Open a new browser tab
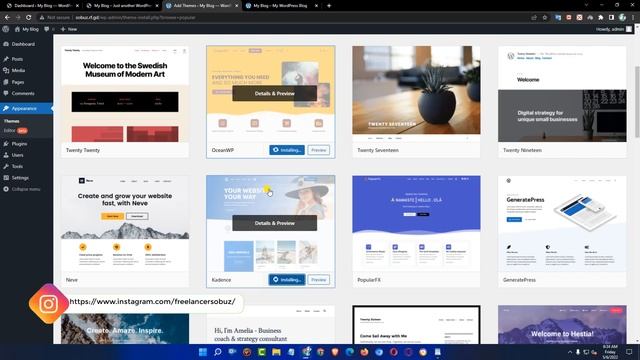This screenshot has width=640, height=360. [329, 6]
